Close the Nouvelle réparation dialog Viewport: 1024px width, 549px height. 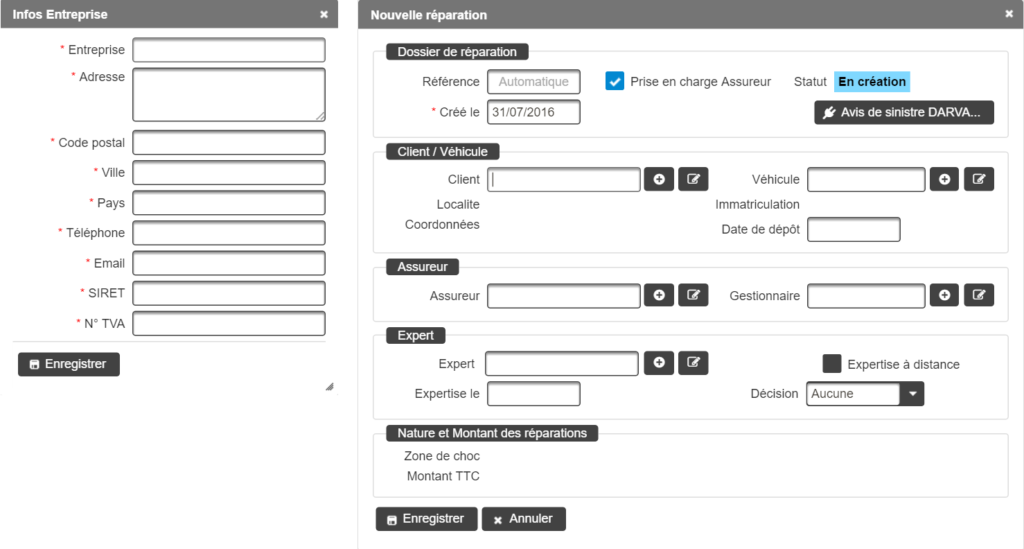1009,14
